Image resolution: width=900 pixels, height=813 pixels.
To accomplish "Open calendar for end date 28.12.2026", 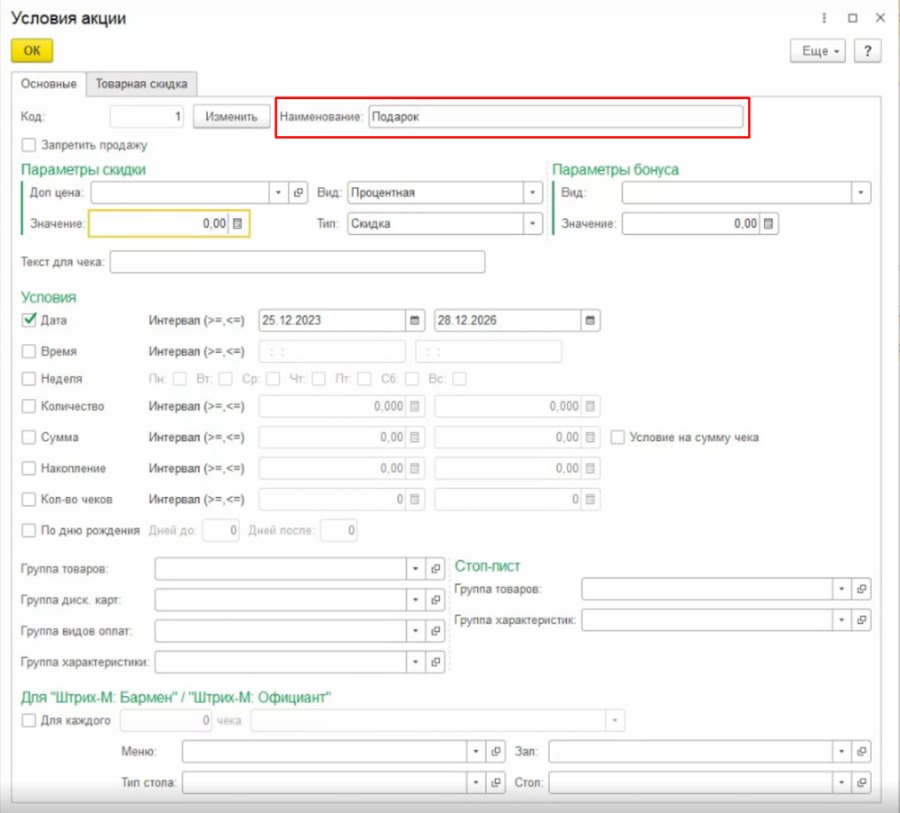I will click(590, 320).
